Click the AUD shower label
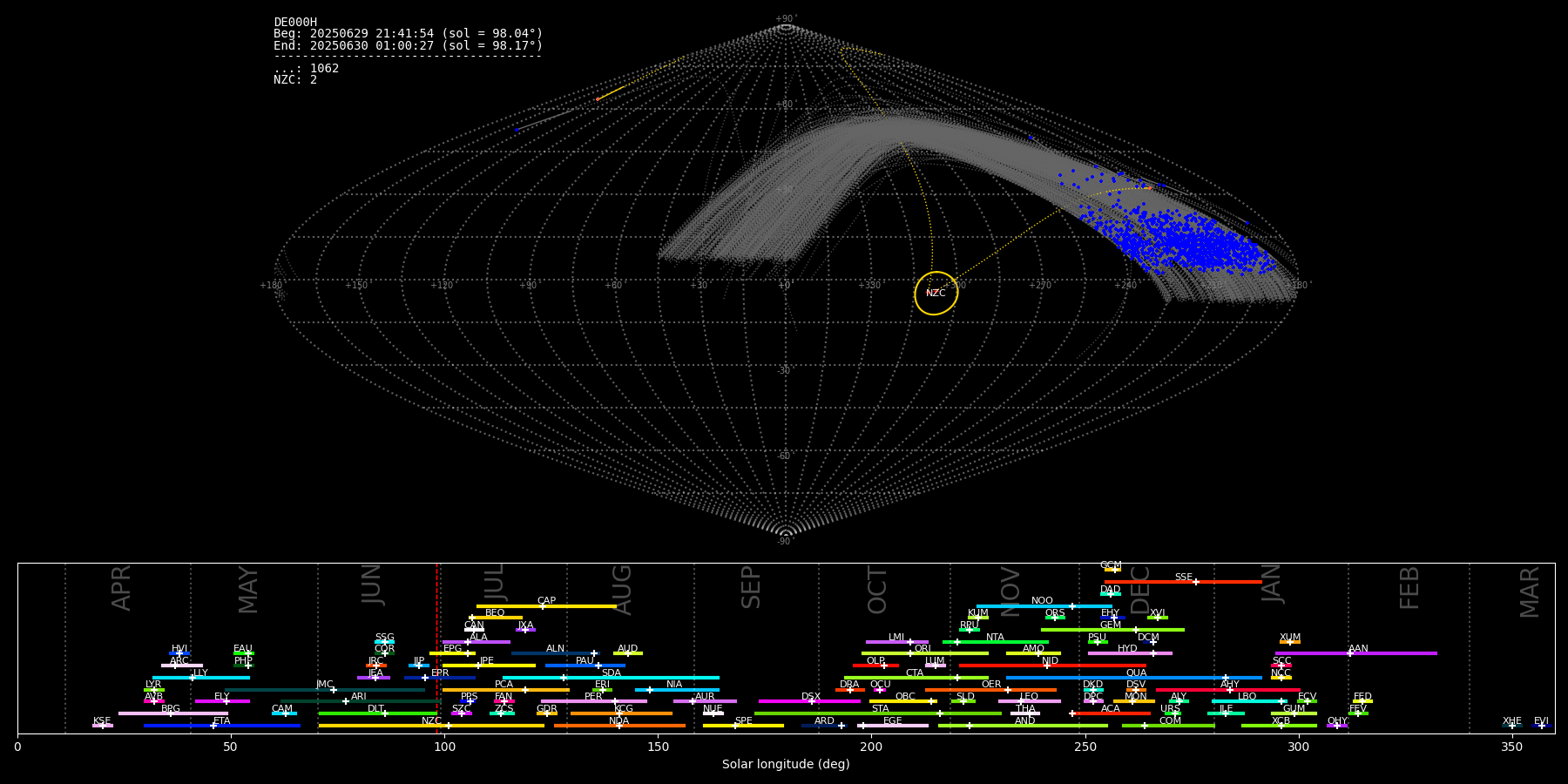Image resolution: width=1568 pixels, height=784 pixels. click(627, 649)
